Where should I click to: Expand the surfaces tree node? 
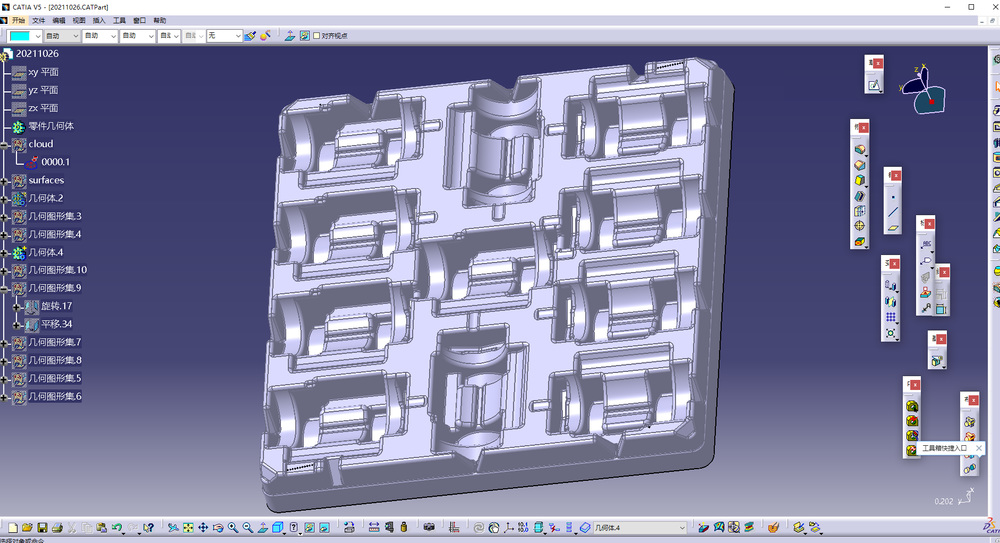[x=4, y=181]
